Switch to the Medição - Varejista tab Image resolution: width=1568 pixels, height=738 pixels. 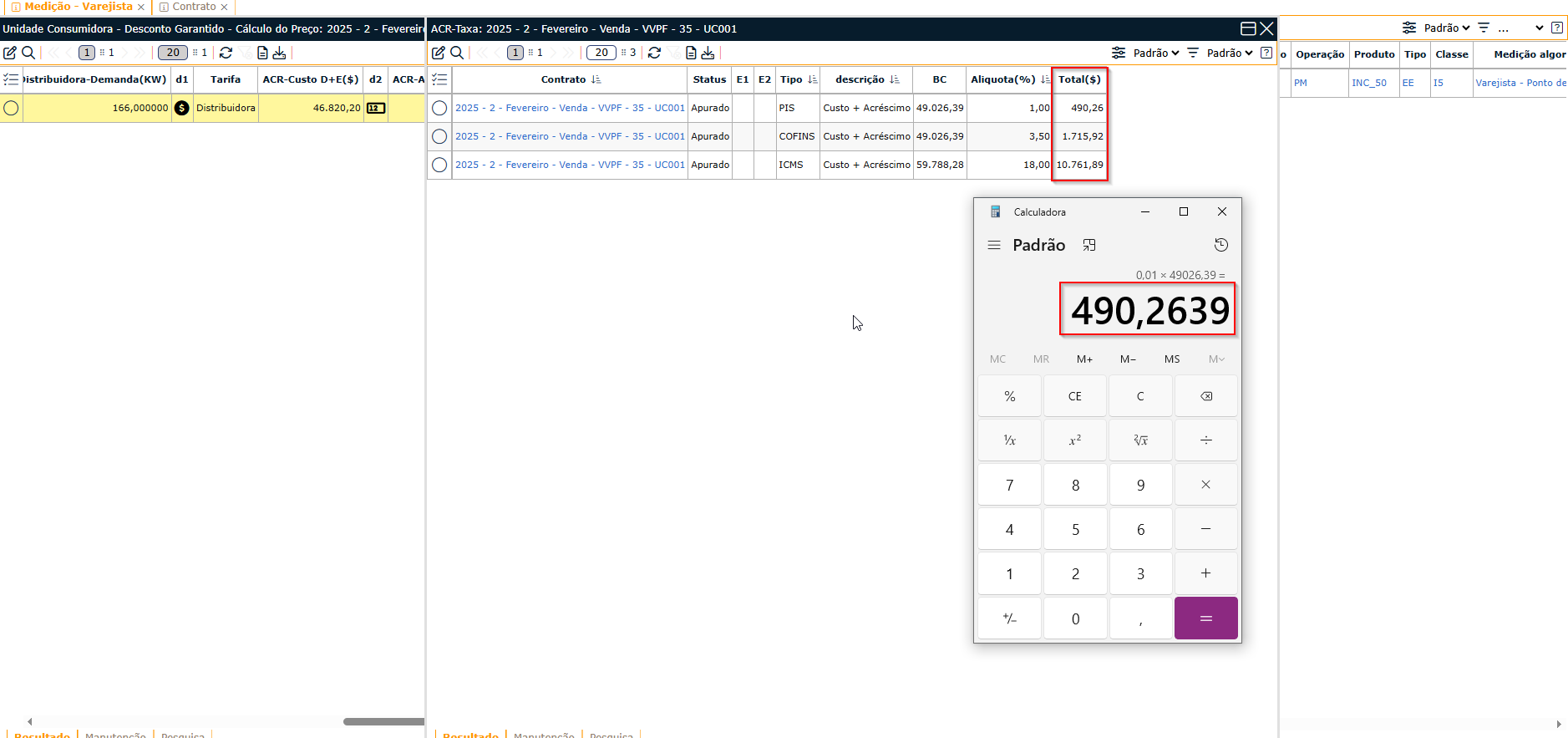click(78, 7)
